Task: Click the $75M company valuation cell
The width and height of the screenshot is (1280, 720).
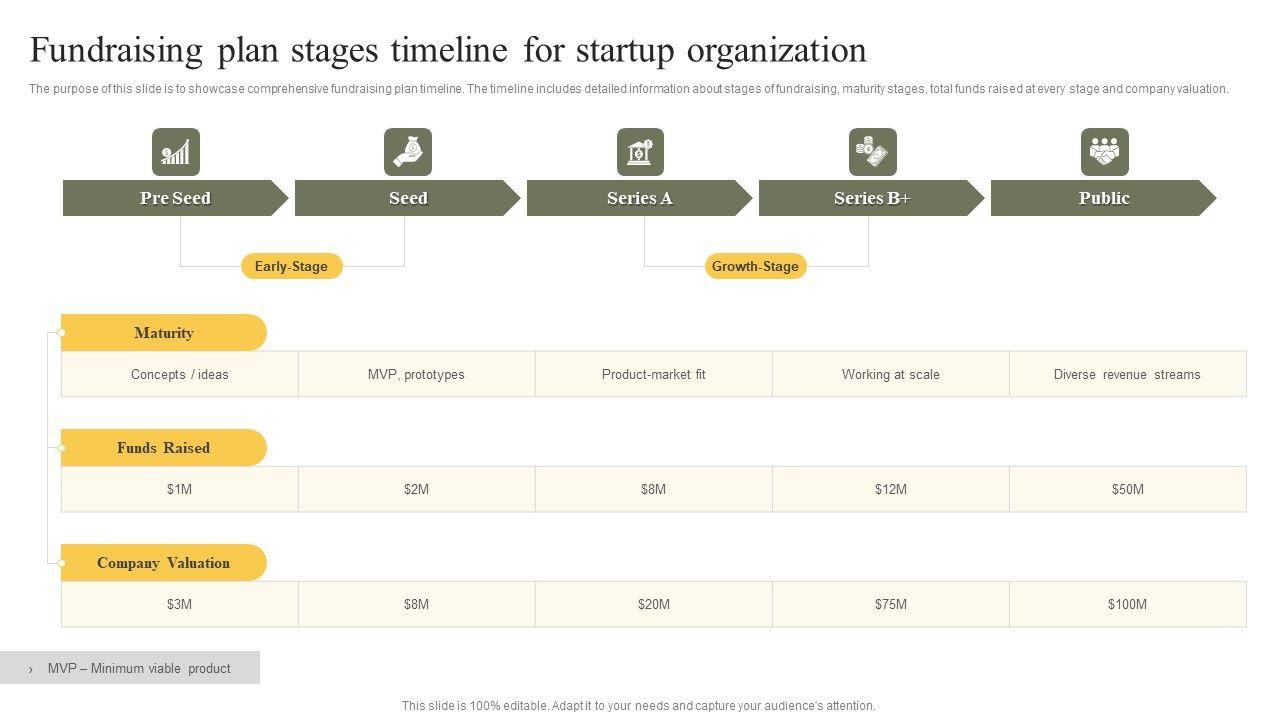Action: (890, 604)
